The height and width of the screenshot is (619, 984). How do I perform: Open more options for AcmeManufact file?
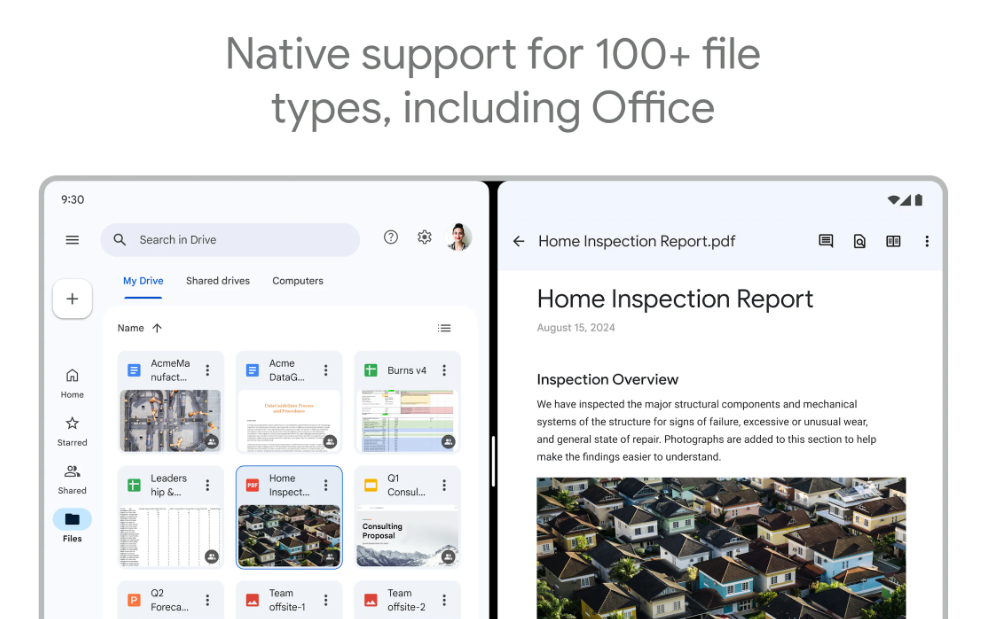[208, 370]
